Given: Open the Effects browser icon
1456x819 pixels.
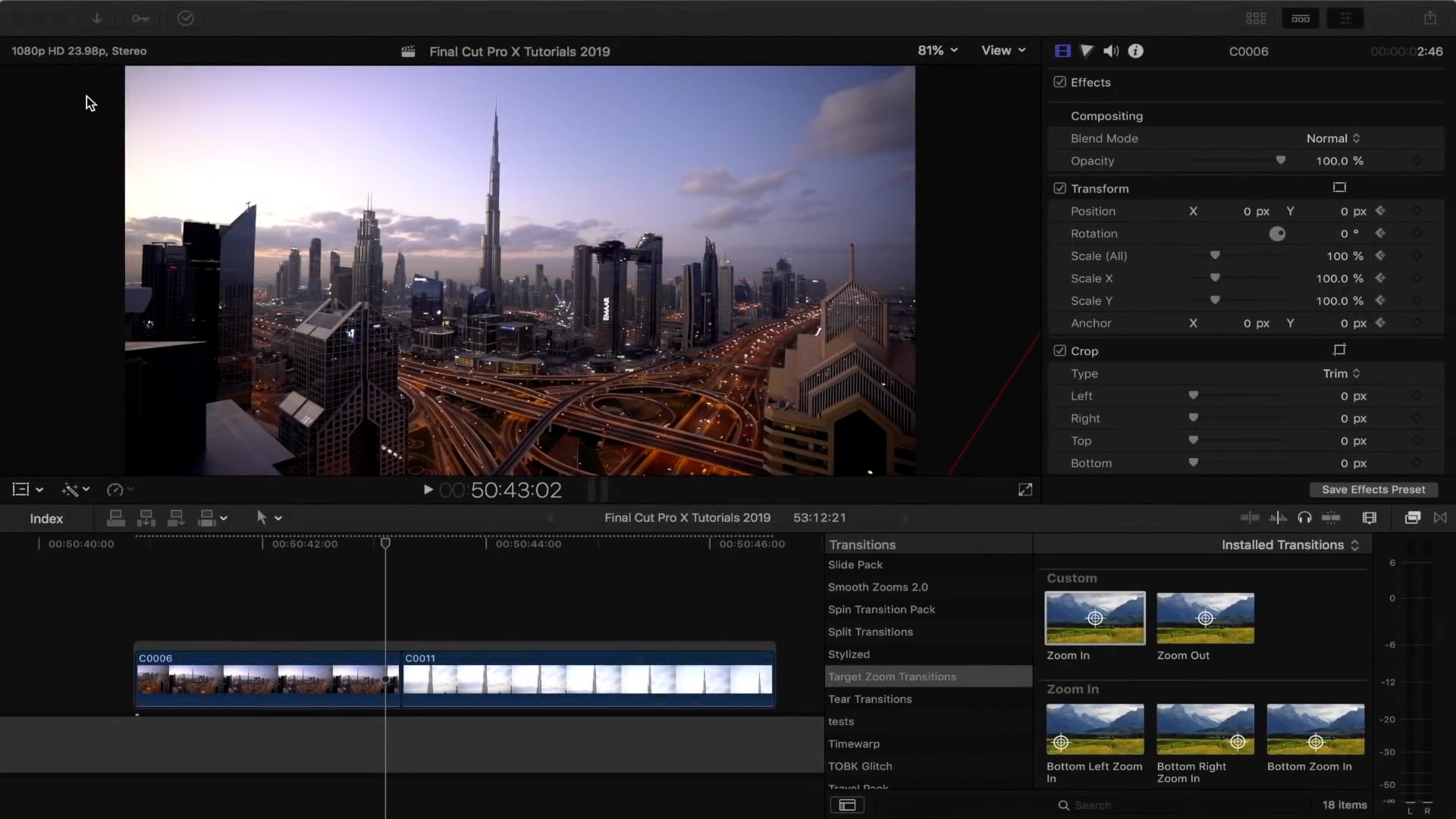Looking at the screenshot, I should tap(1412, 518).
